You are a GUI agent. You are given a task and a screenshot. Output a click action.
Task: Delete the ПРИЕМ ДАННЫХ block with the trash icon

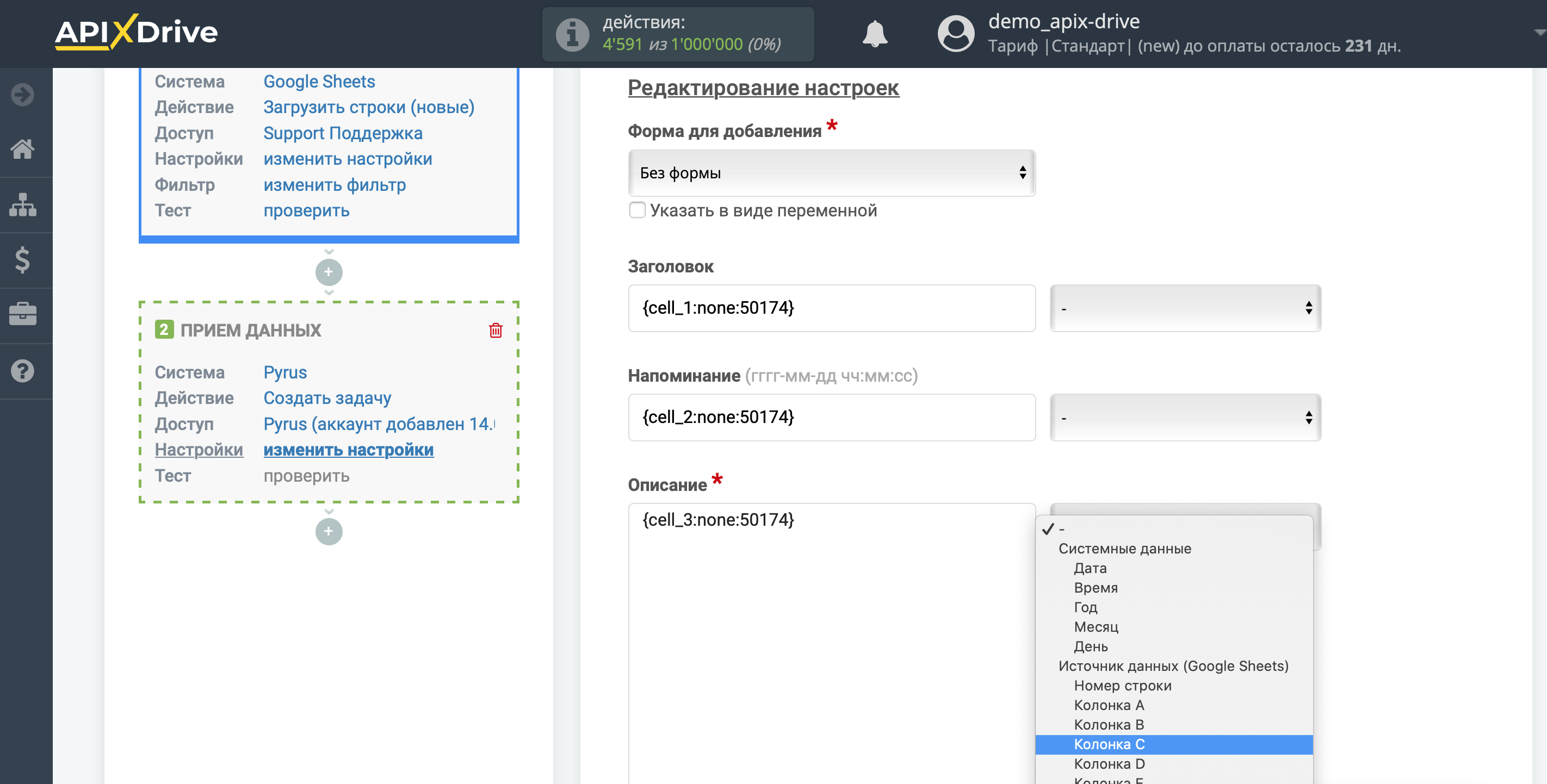click(496, 330)
